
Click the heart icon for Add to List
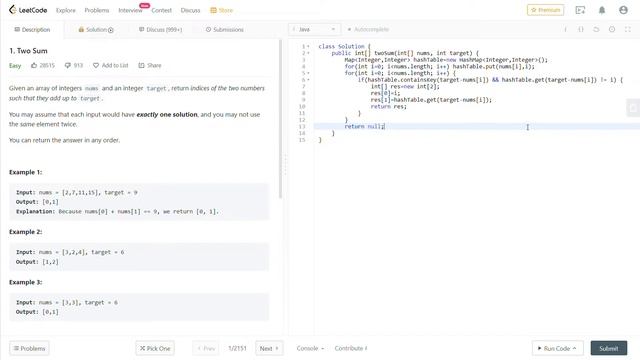(x=96, y=65)
